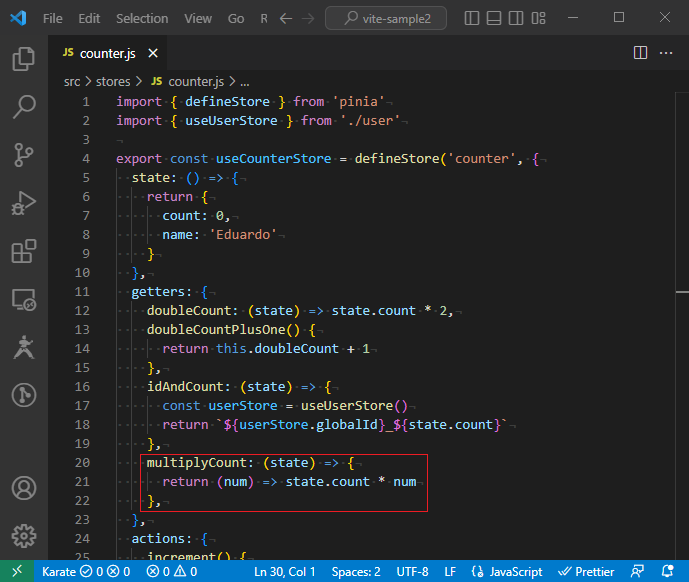Screen dimensions: 689x582
Task: Click 'doubleCountPlusOne' on line 13
Action: [x=216, y=330]
